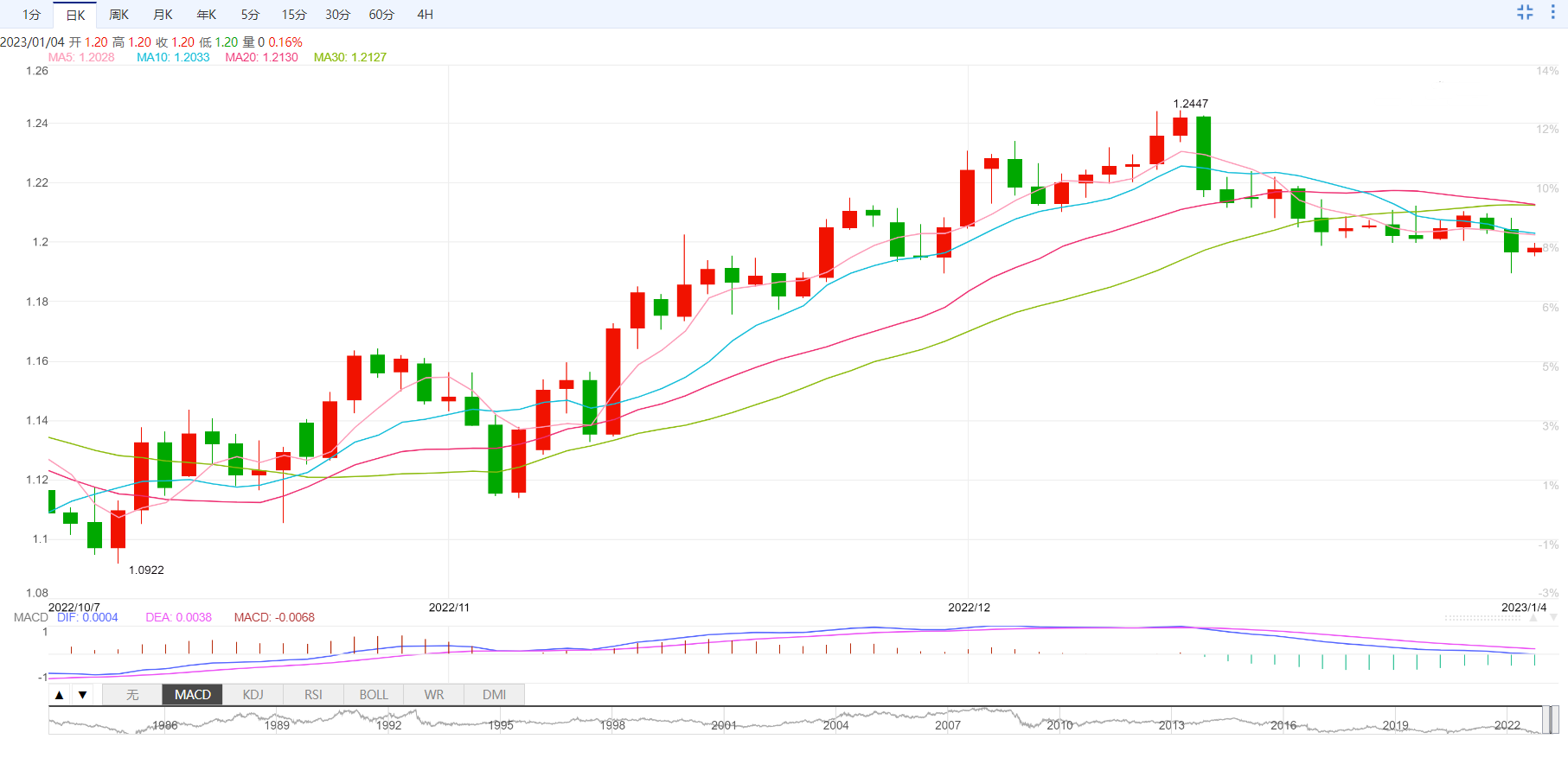
Task: Click the 1998 point on the overview timeline
Action: click(x=612, y=724)
